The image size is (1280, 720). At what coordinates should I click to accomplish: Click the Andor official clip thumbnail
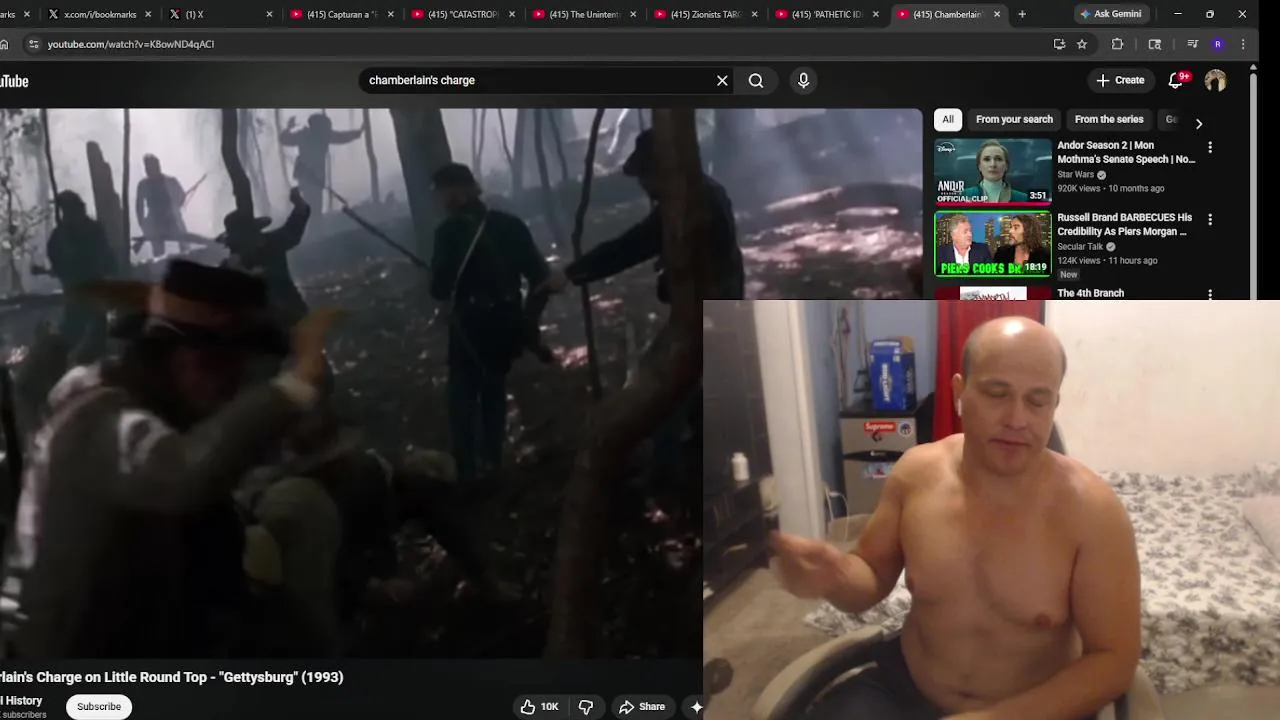[x=992, y=171]
